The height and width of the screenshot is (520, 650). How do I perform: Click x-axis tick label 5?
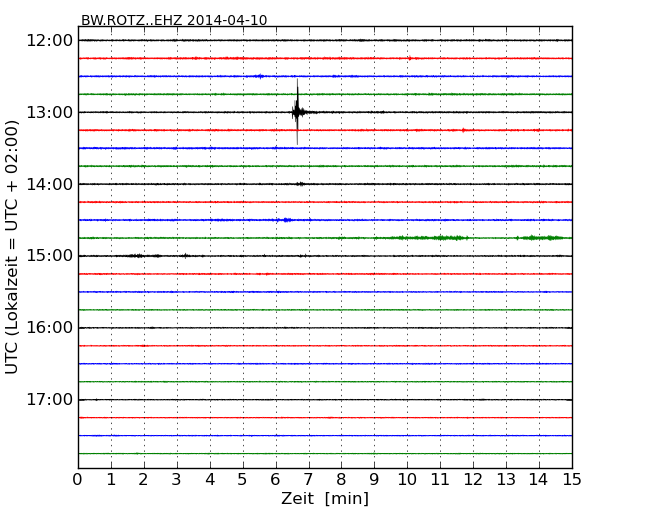(243, 480)
